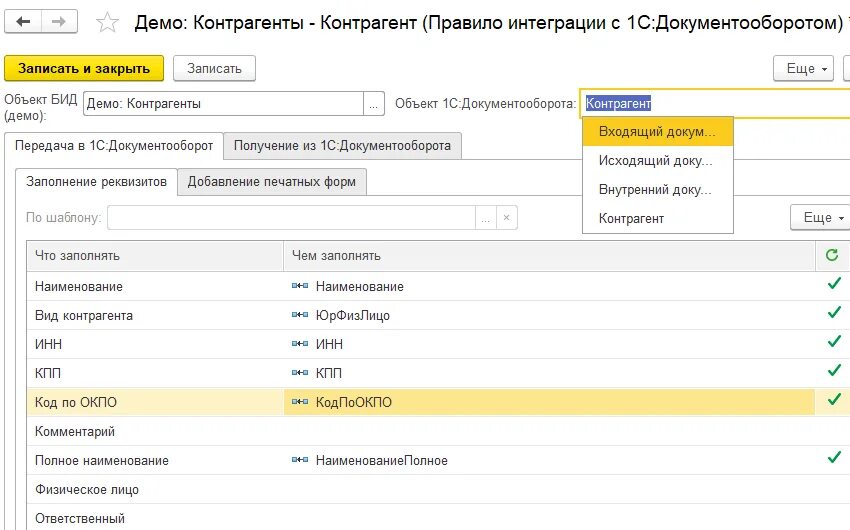This screenshot has height=530, width=850.
Task: Open the Добавление печатных форм tab
Action: (272, 182)
